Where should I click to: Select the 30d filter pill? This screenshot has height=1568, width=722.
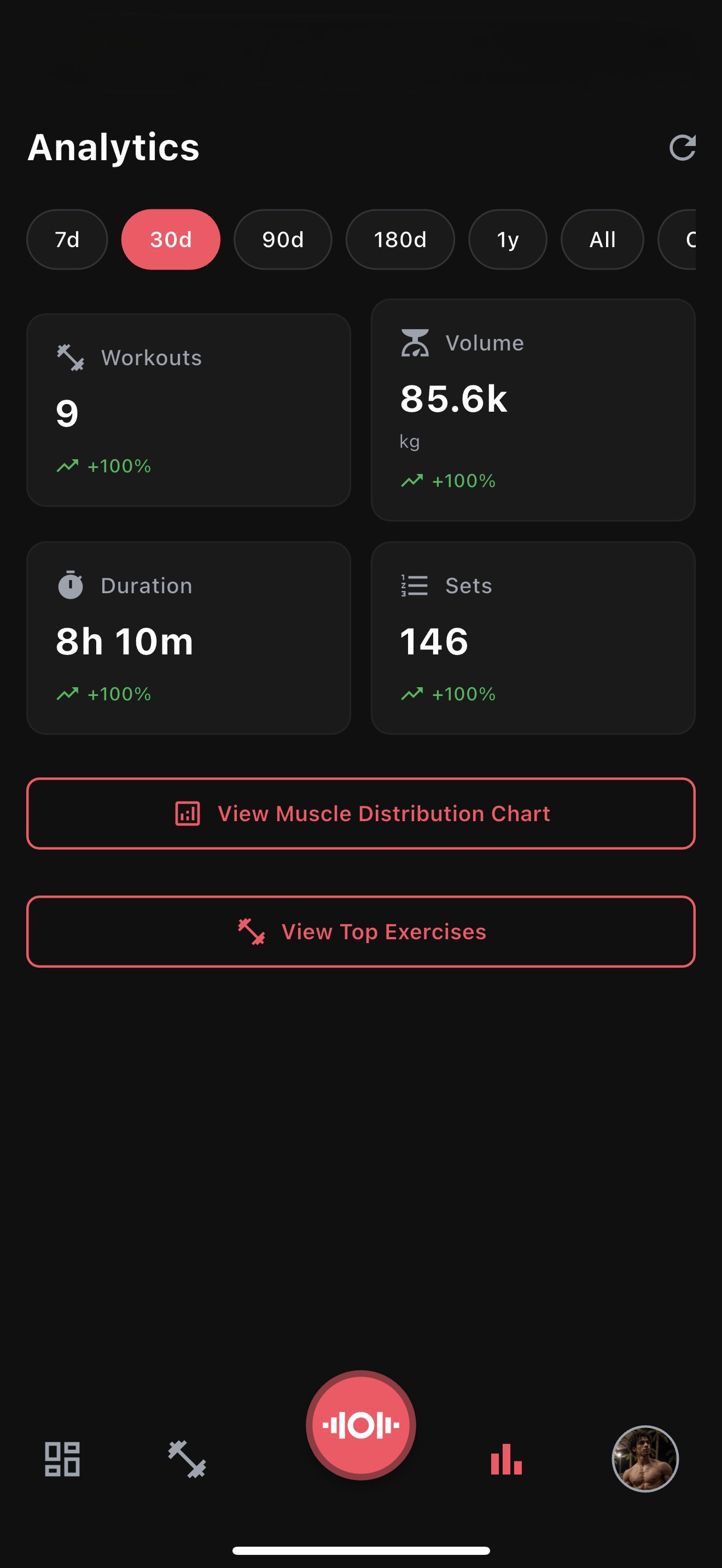tap(171, 239)
